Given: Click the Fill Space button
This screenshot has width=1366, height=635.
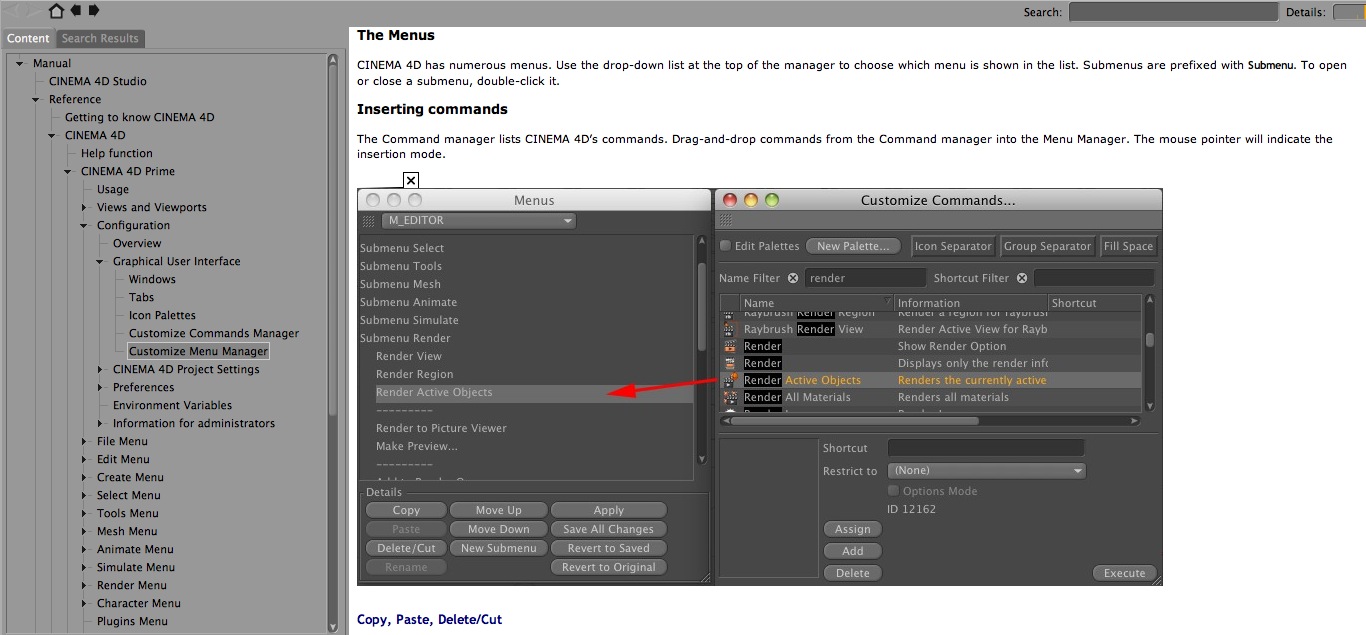Looking at the screenshot, I should [x=1128, y=246].
